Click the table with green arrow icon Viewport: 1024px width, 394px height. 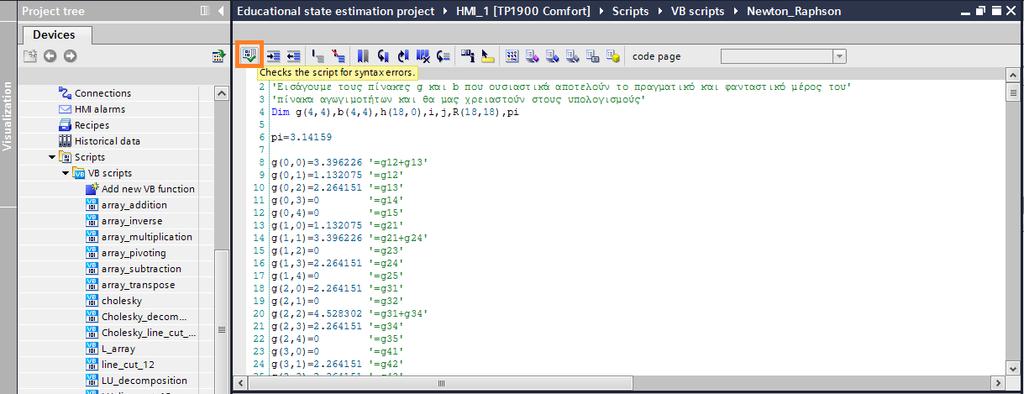pos(219,57)
